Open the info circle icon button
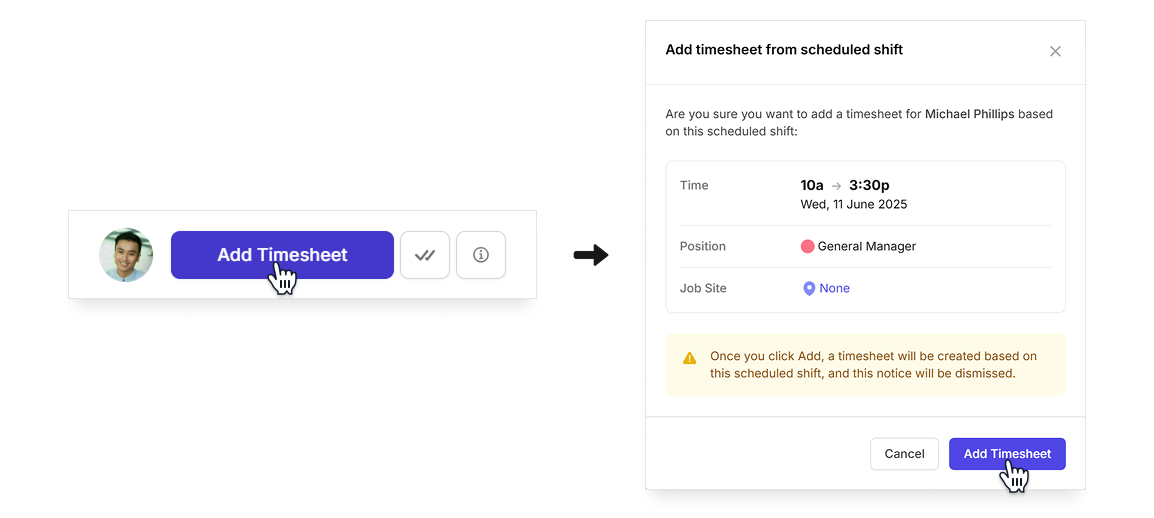The width and height of the screenshot is (1154, 518). [481, 255]
